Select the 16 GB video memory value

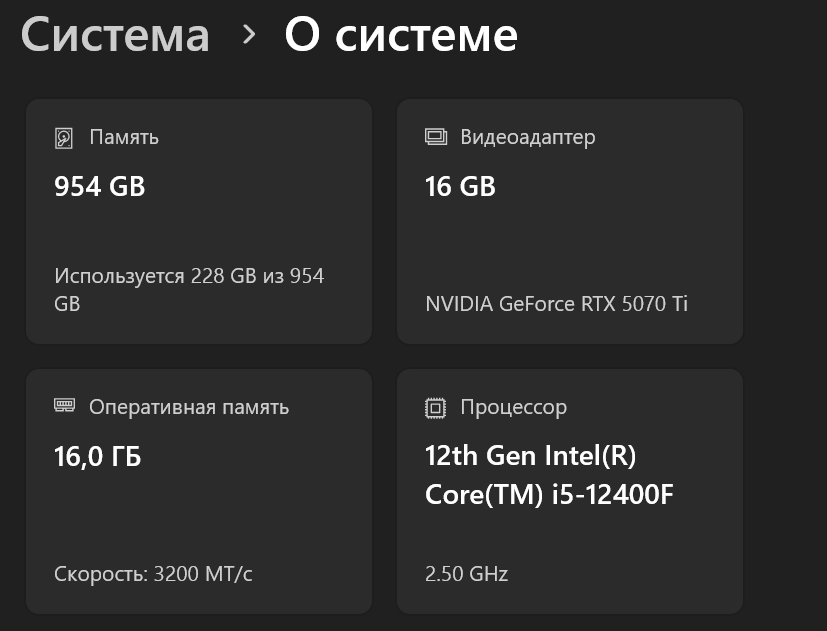pyautogui.click(x=460, y=187)
